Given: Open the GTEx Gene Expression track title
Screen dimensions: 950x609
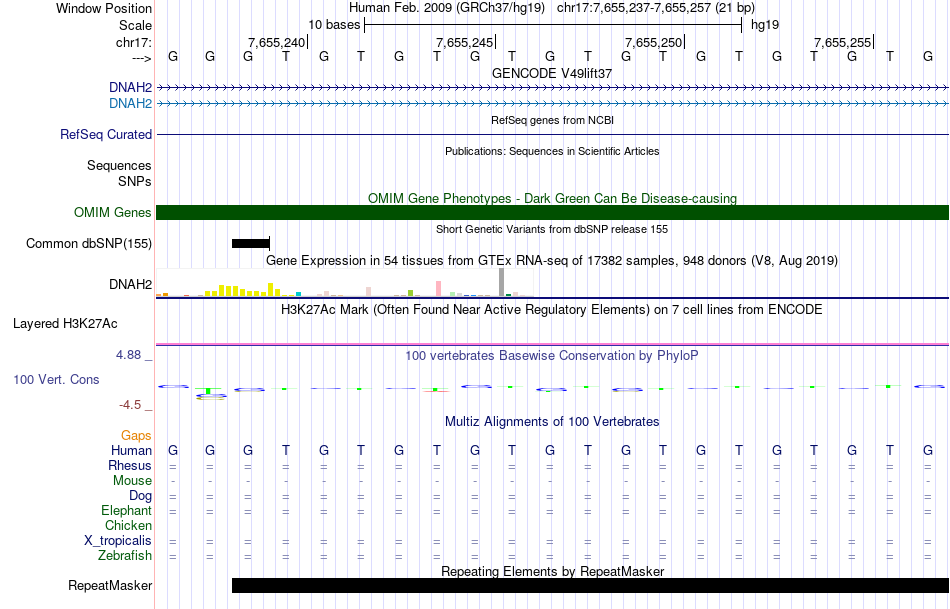Looking at the screenshot, I should [552, 261].
